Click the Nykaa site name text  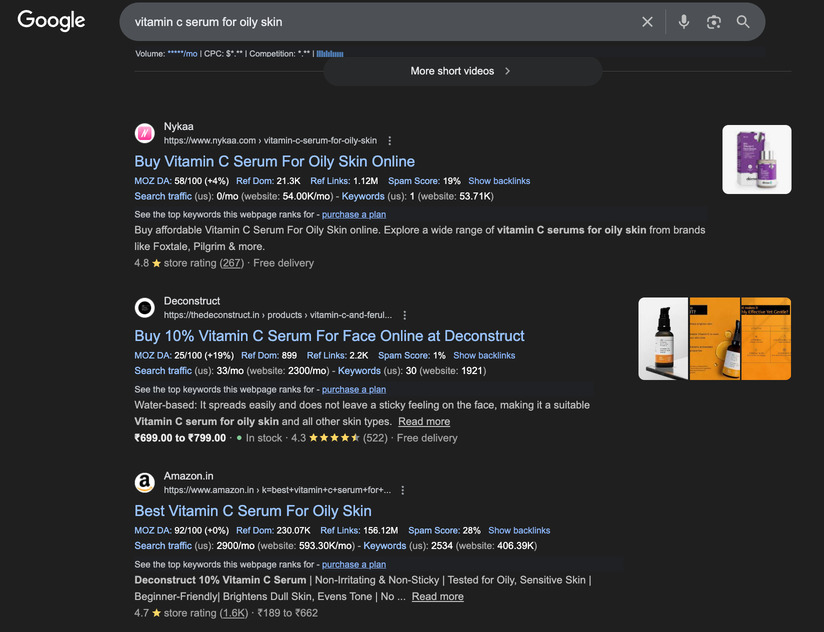(x=179, y=127)
